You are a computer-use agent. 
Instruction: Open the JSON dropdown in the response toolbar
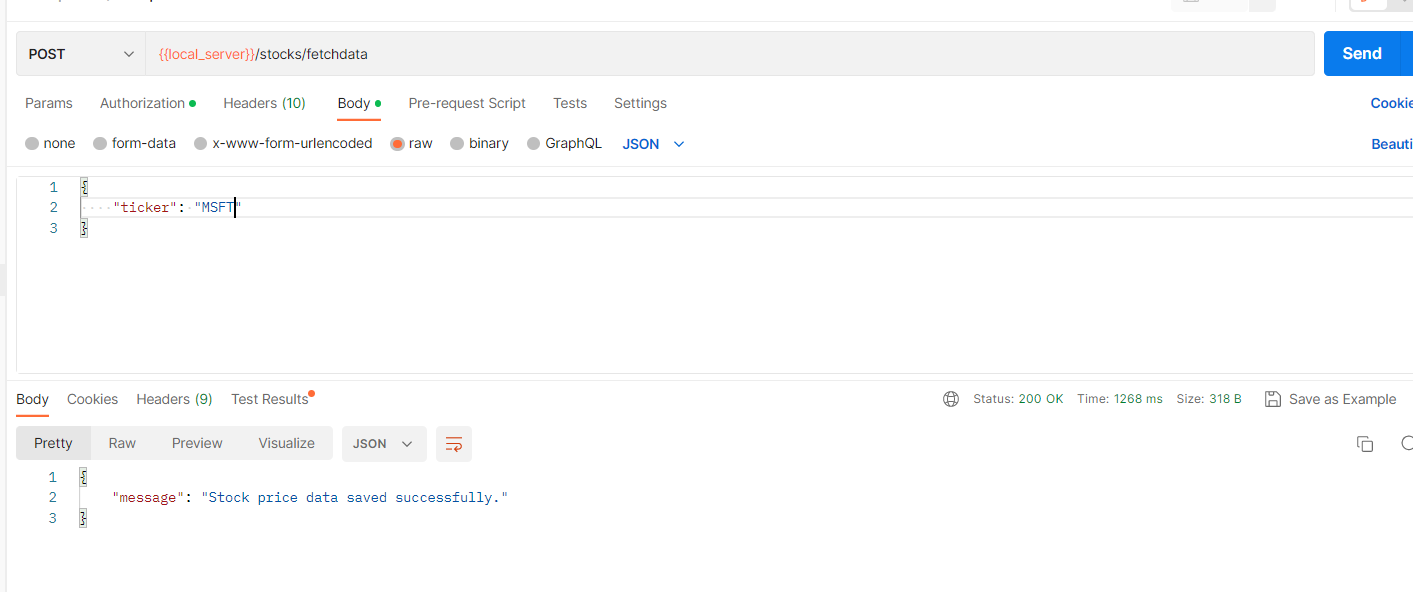384,443
